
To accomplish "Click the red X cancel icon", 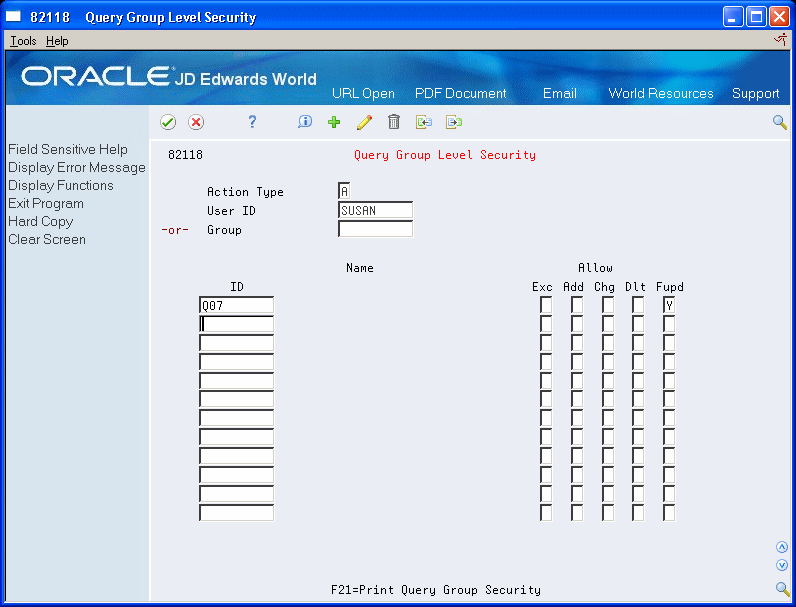I will coord(196,122).
